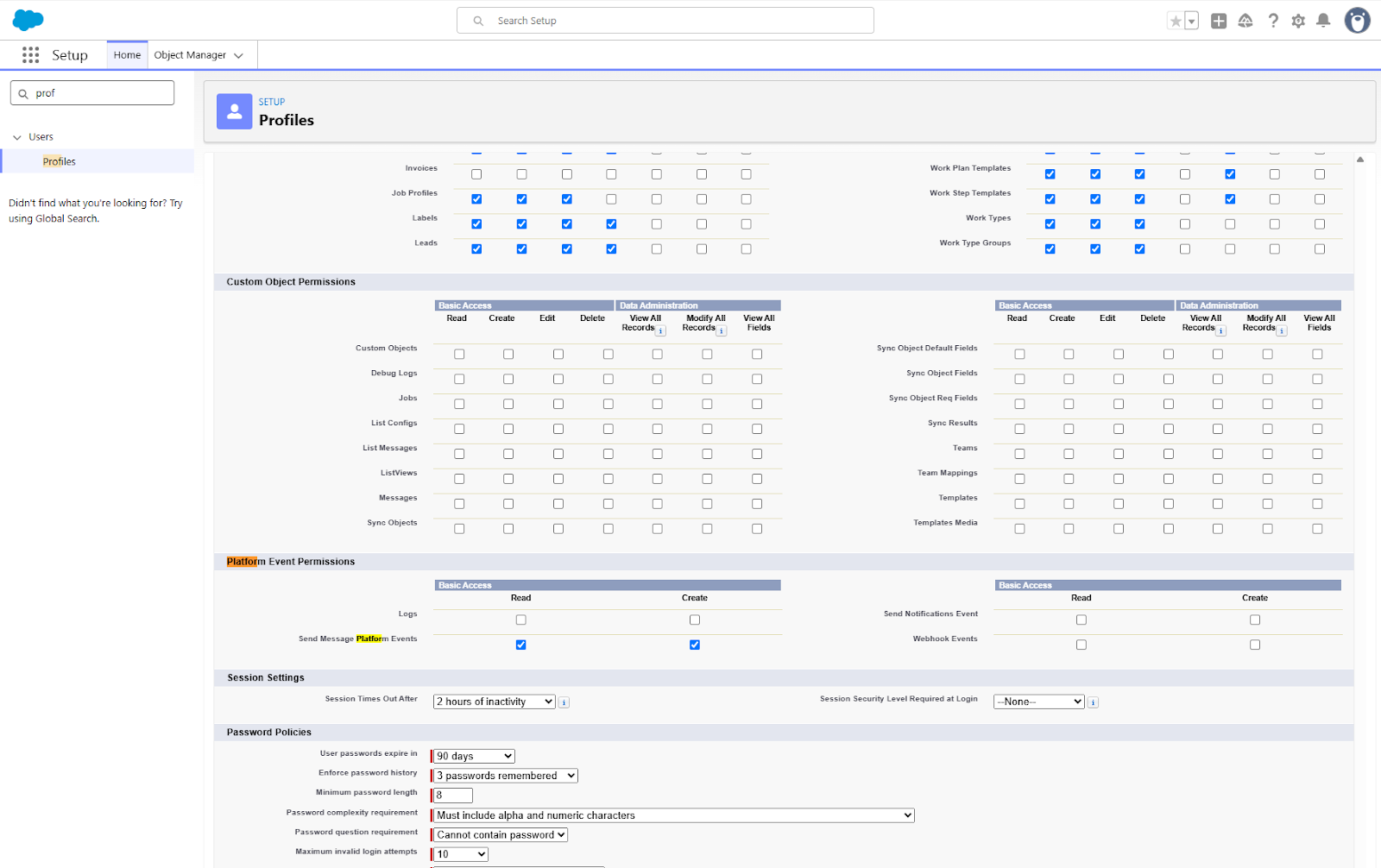
Task: Uncheck Read for Send Message Platform Events
Action: click(520, 645)
